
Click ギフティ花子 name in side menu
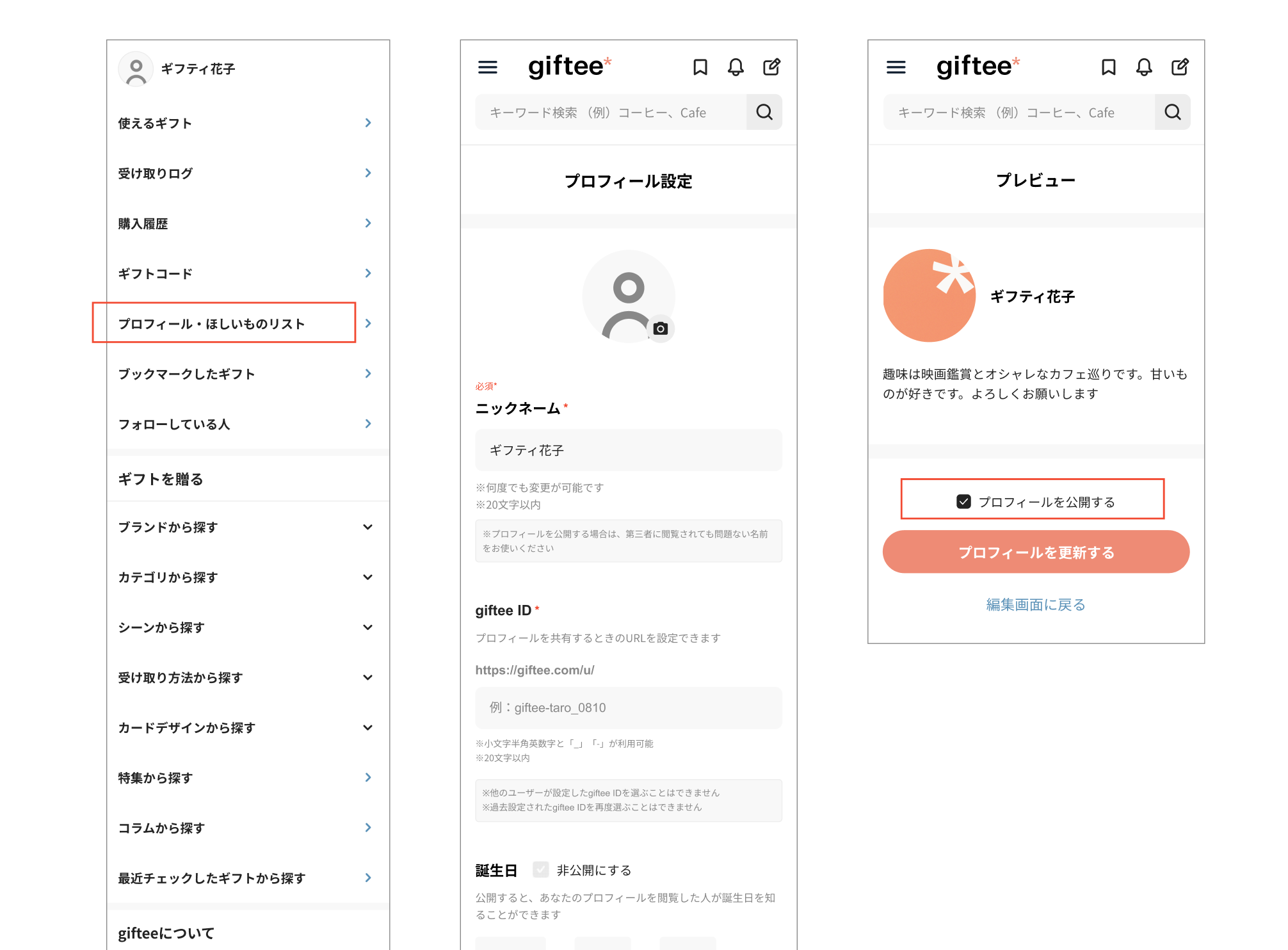coord(198,69)
